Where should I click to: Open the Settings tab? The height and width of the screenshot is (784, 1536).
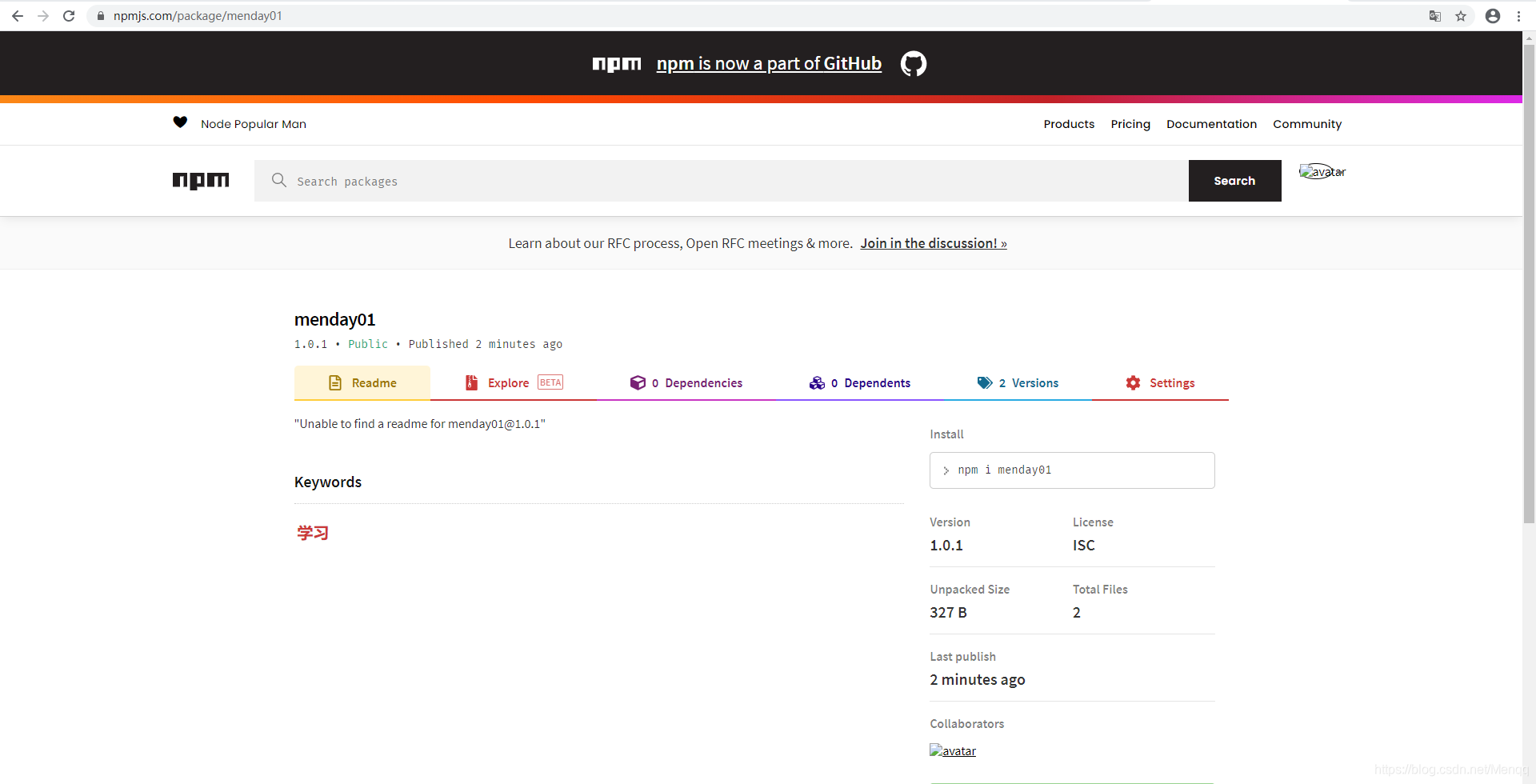tap(1160, 383)
